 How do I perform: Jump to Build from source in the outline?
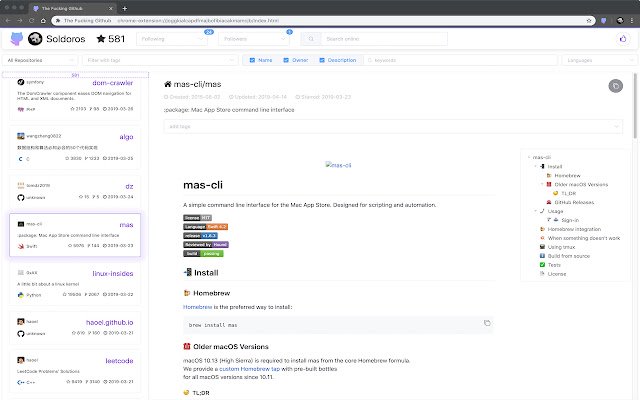point(569,256)
